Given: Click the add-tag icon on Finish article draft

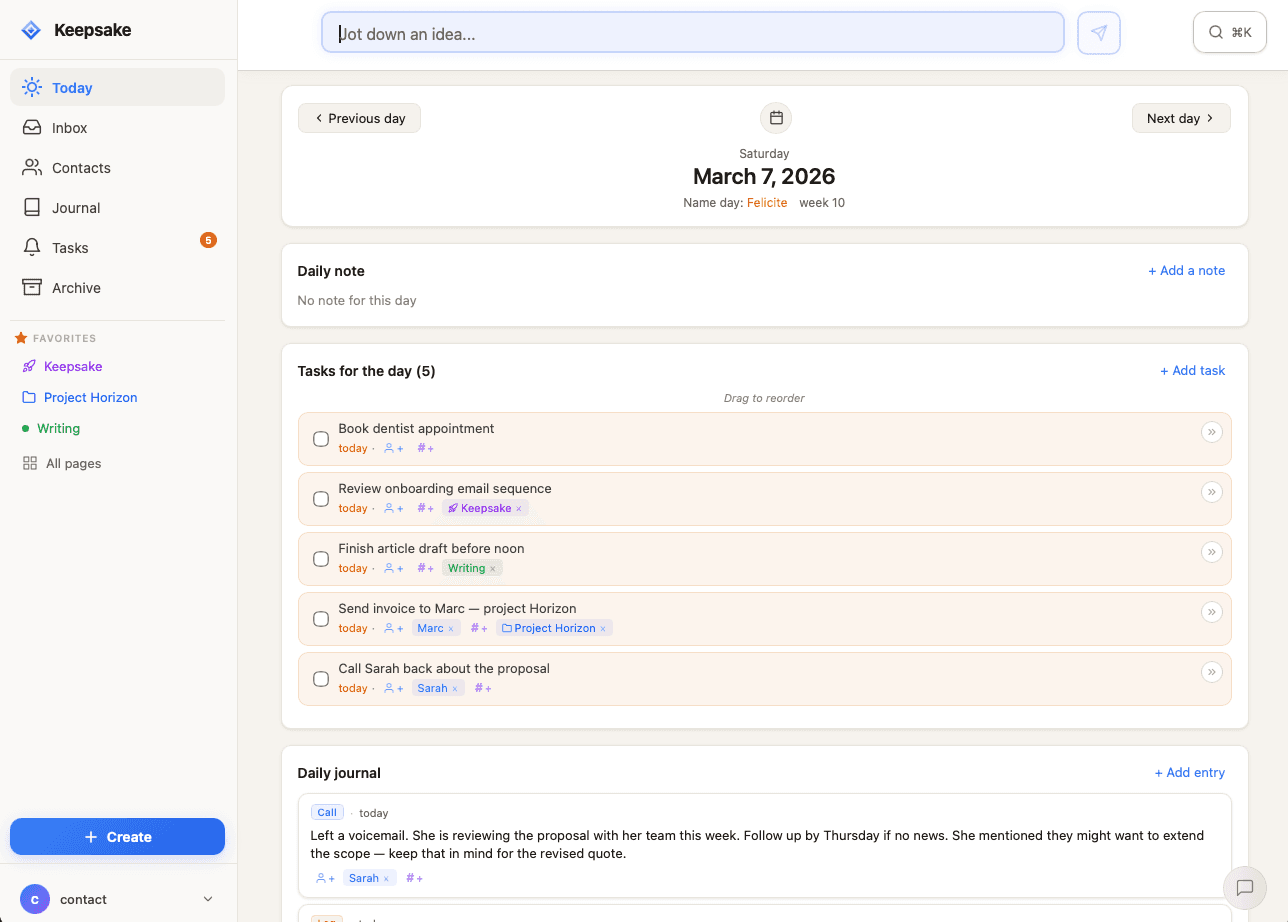Looking at the screenshot, I should (x=424, y=567).
